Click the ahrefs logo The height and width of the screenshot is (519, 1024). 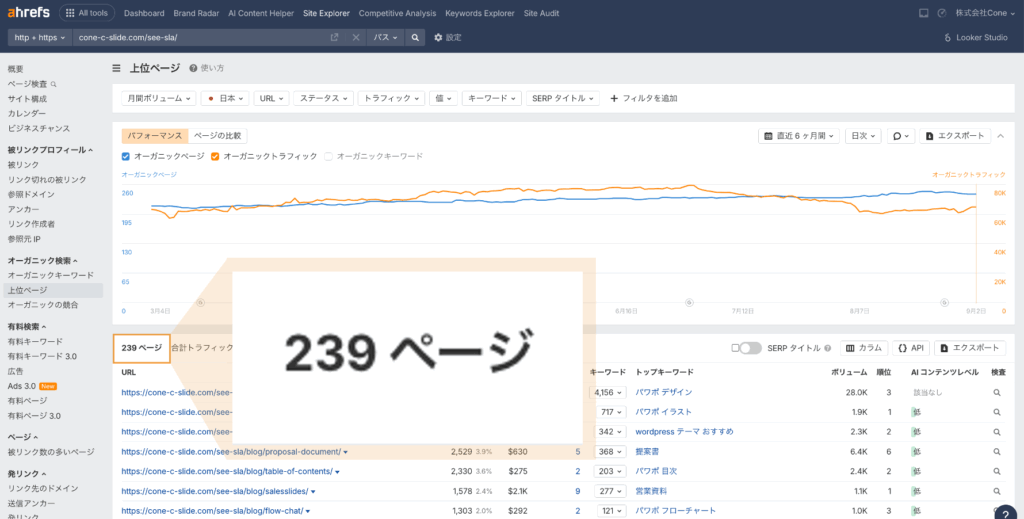click(28, 13)
